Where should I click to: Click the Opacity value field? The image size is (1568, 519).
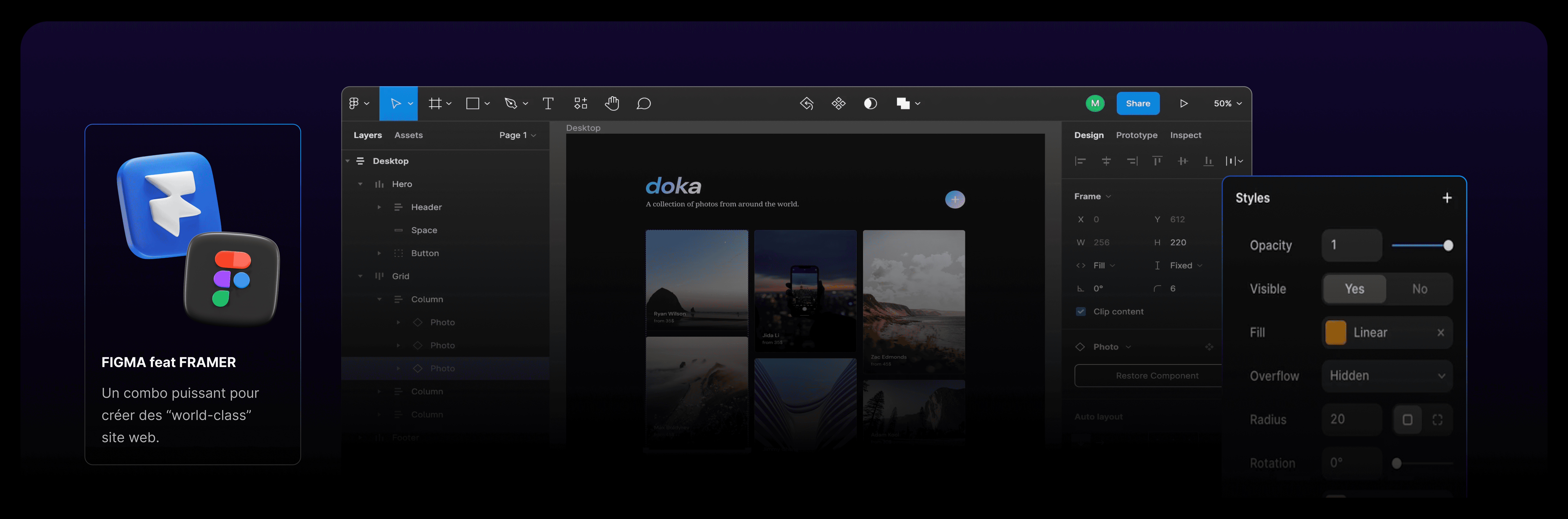[1352, 245]
